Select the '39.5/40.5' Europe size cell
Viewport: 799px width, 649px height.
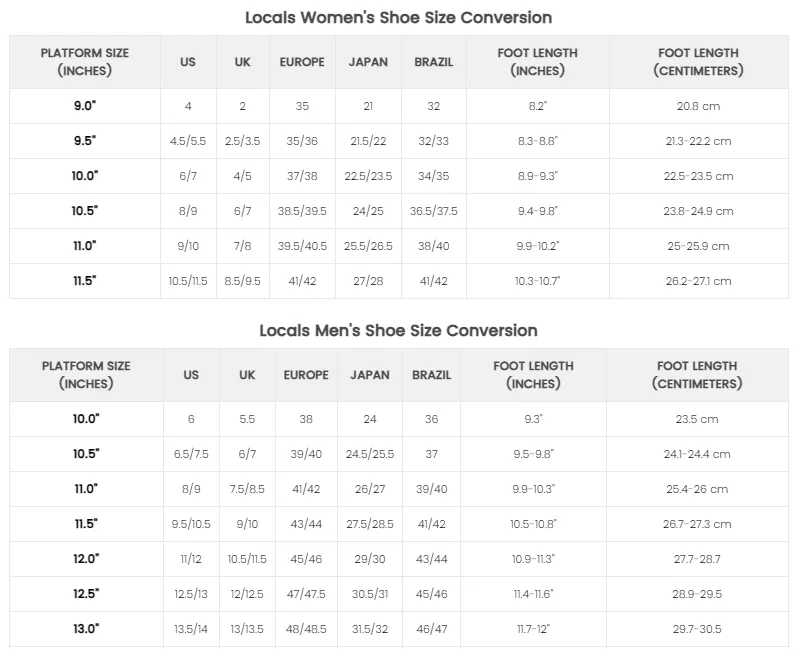pyautogui.click(x=302, y=246)
